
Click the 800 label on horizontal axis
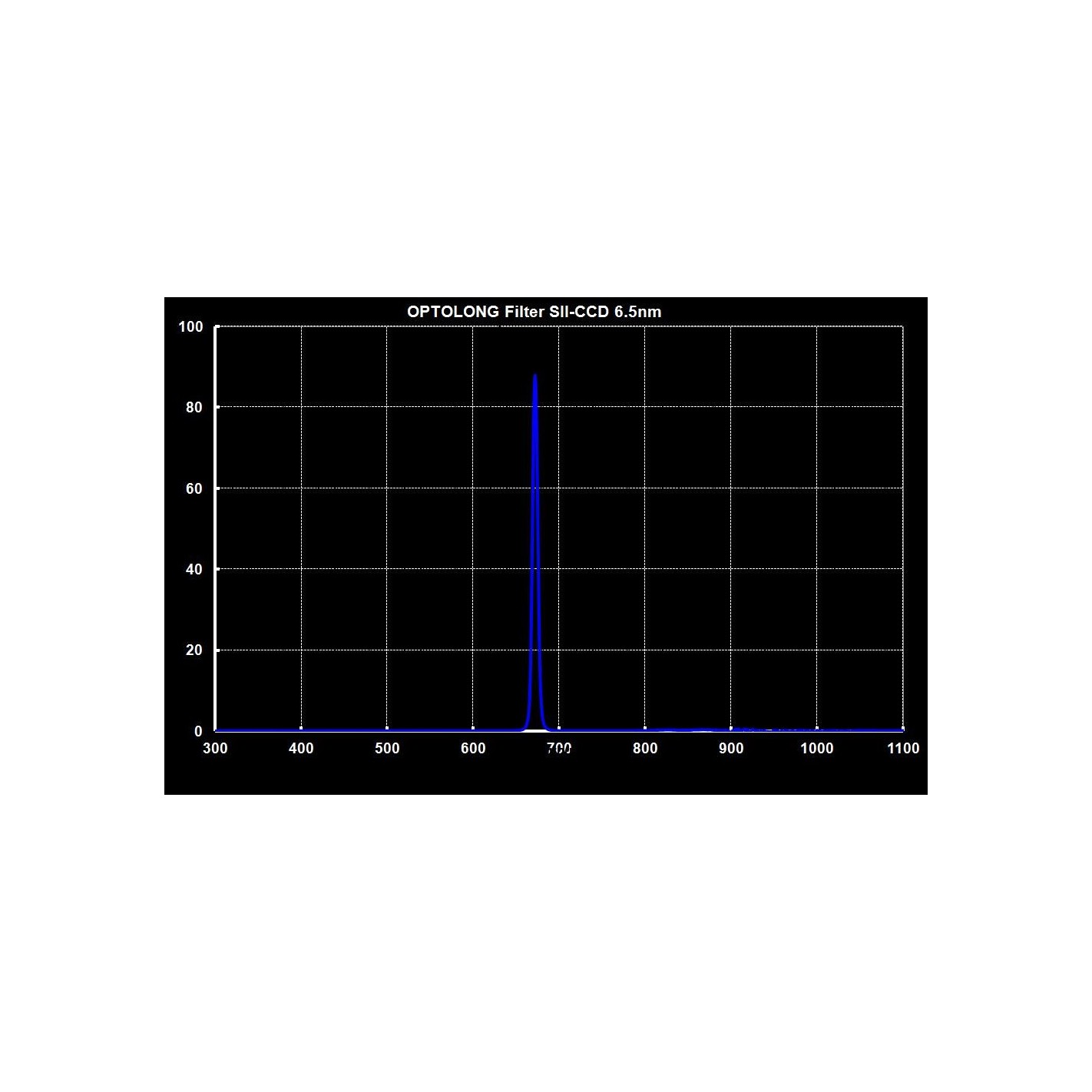tap(645, 749)
